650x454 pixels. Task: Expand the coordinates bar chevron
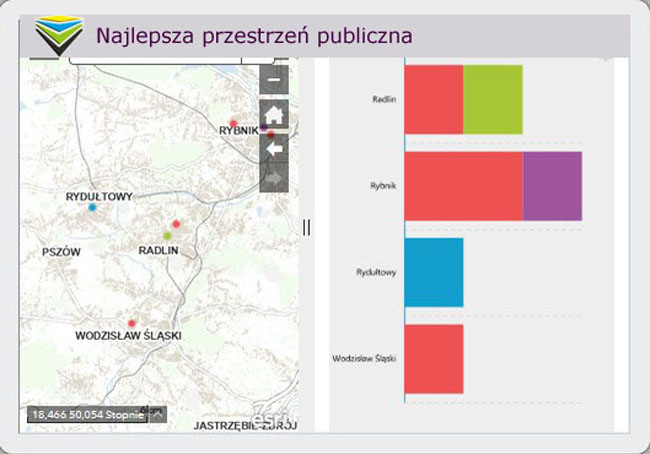[157, 414]
